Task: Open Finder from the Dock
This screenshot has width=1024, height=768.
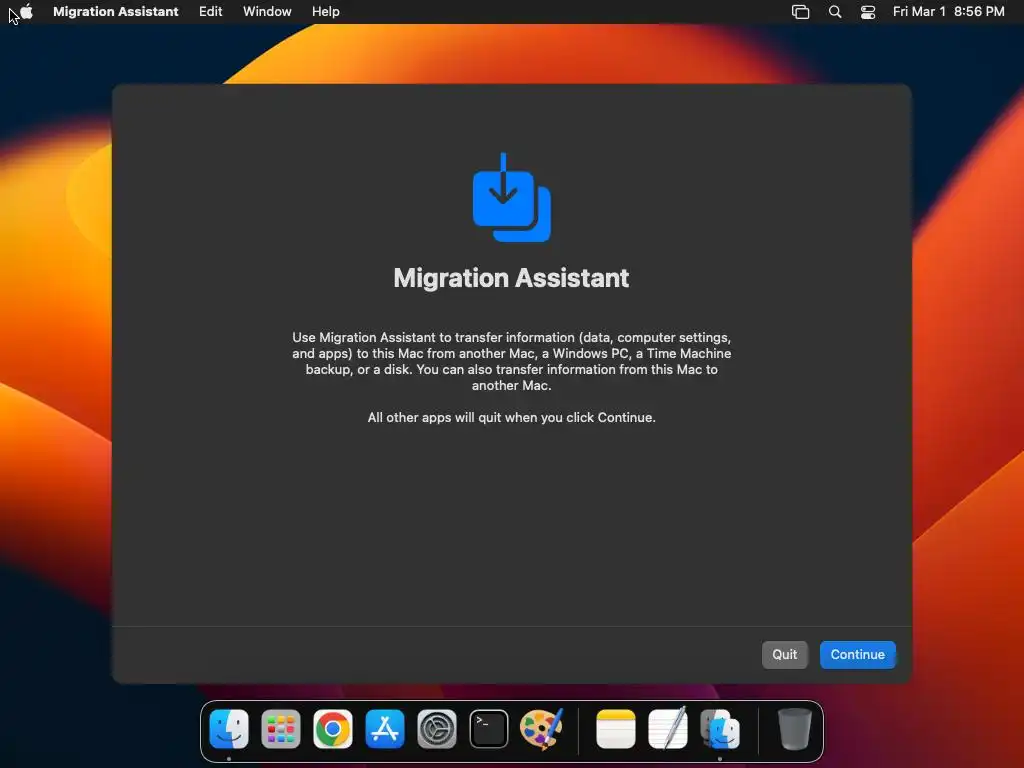Action: [229, 729]
